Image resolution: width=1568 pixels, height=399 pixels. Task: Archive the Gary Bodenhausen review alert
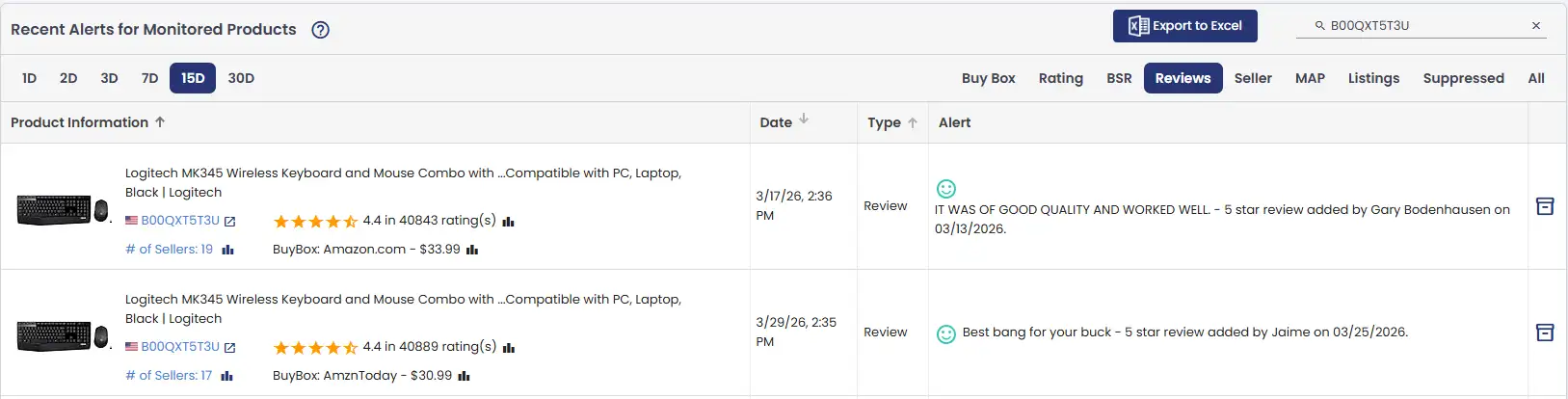coord(1545,206)
